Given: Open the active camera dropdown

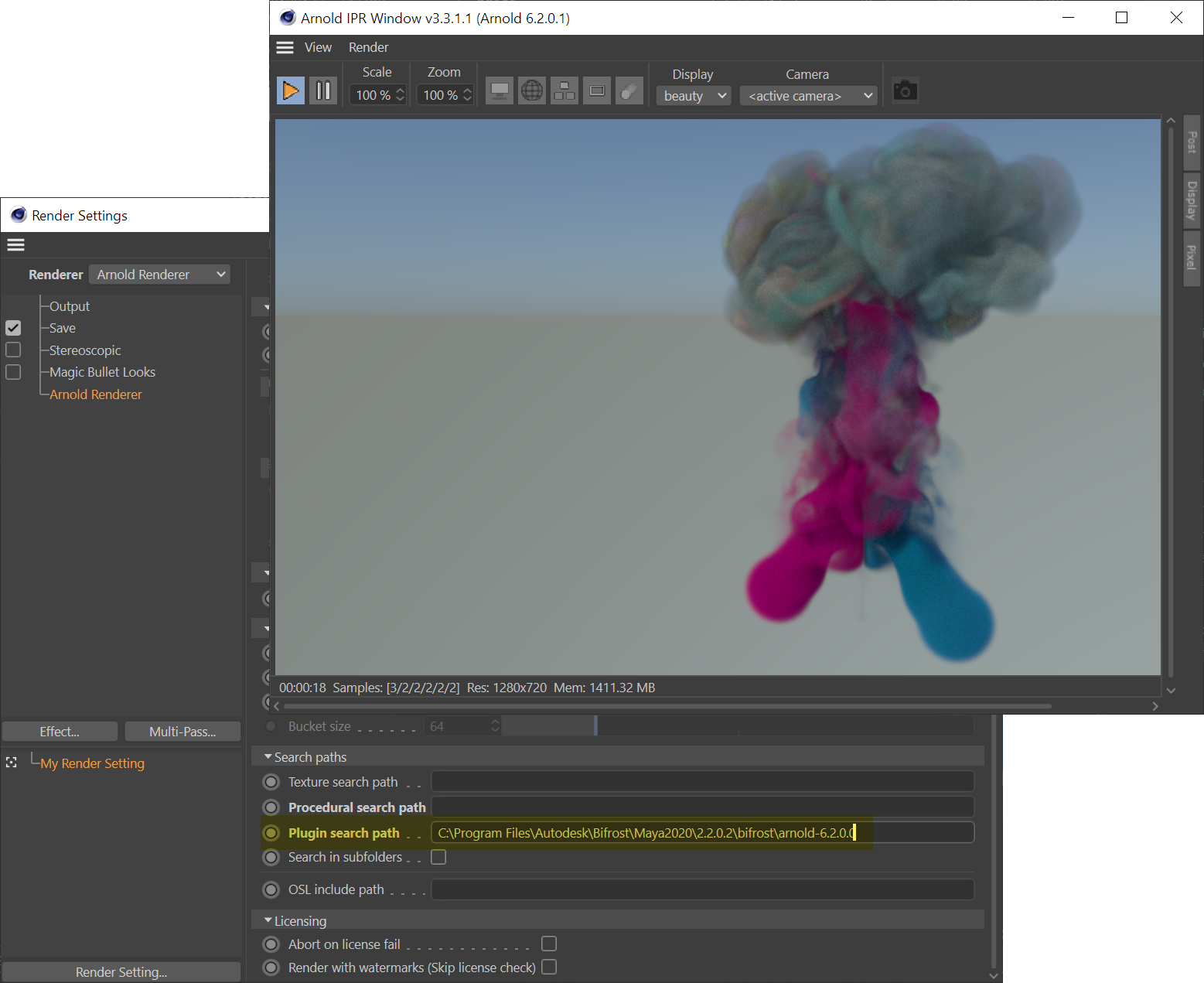Looking at the screenshot, I should (808, 96).
